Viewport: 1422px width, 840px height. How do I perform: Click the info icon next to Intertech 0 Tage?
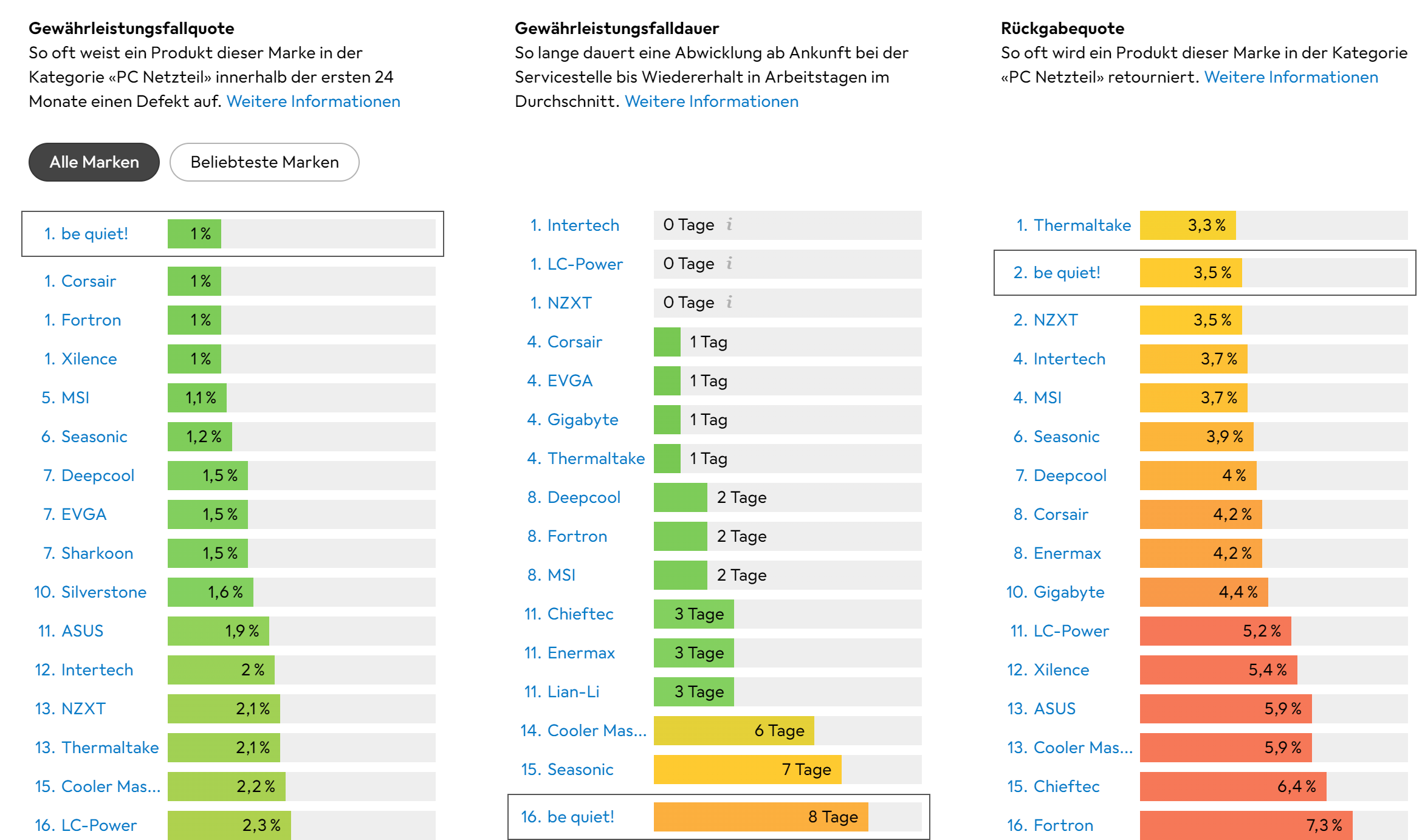pyautogui.click(x=729, y=225)
